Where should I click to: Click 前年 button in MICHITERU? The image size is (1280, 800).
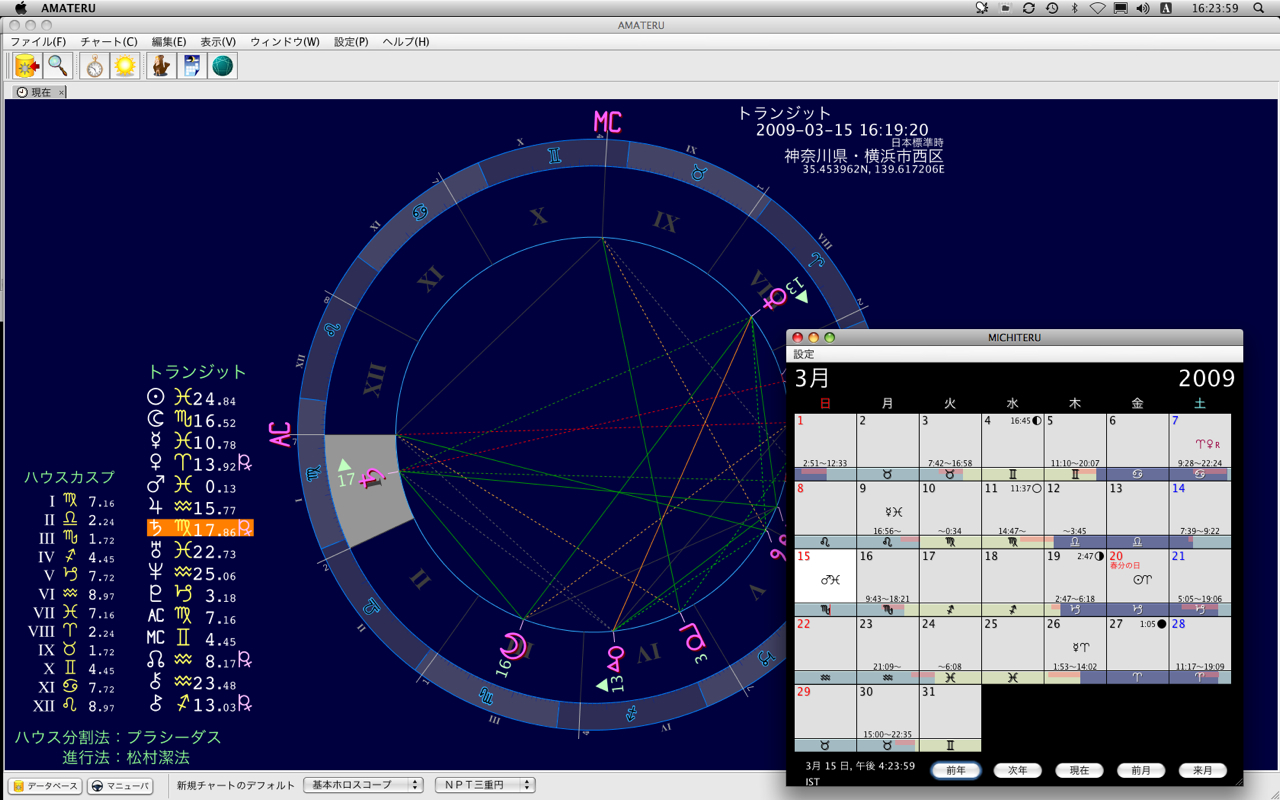click(x=956, y=770)
